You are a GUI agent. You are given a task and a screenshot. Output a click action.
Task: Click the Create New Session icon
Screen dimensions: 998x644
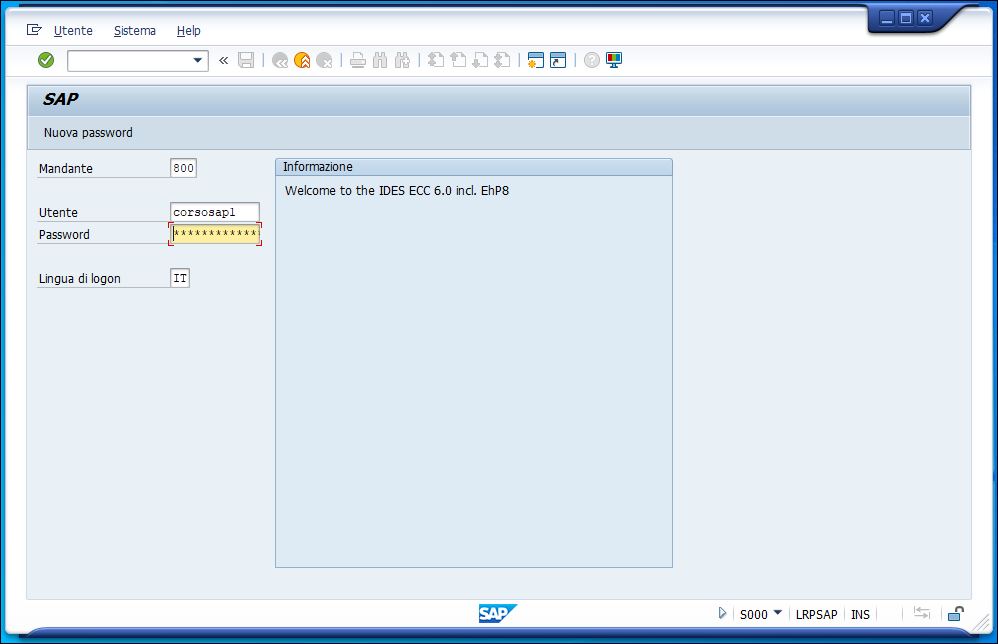[535, 60]
